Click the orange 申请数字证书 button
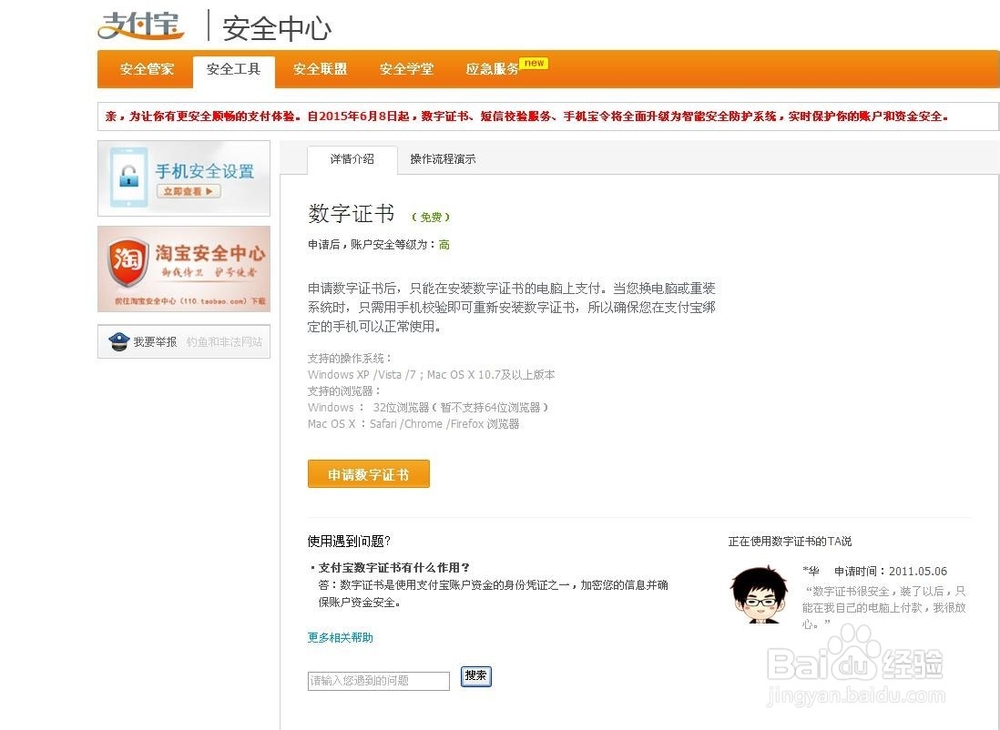Viewport: 1000px width, 730px height. 368,474
